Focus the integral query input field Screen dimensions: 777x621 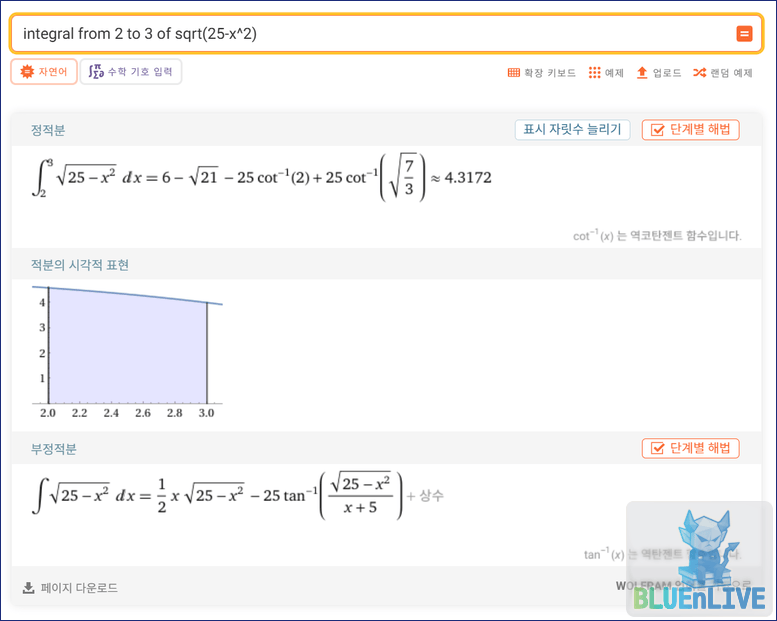[x=370, y=34]
